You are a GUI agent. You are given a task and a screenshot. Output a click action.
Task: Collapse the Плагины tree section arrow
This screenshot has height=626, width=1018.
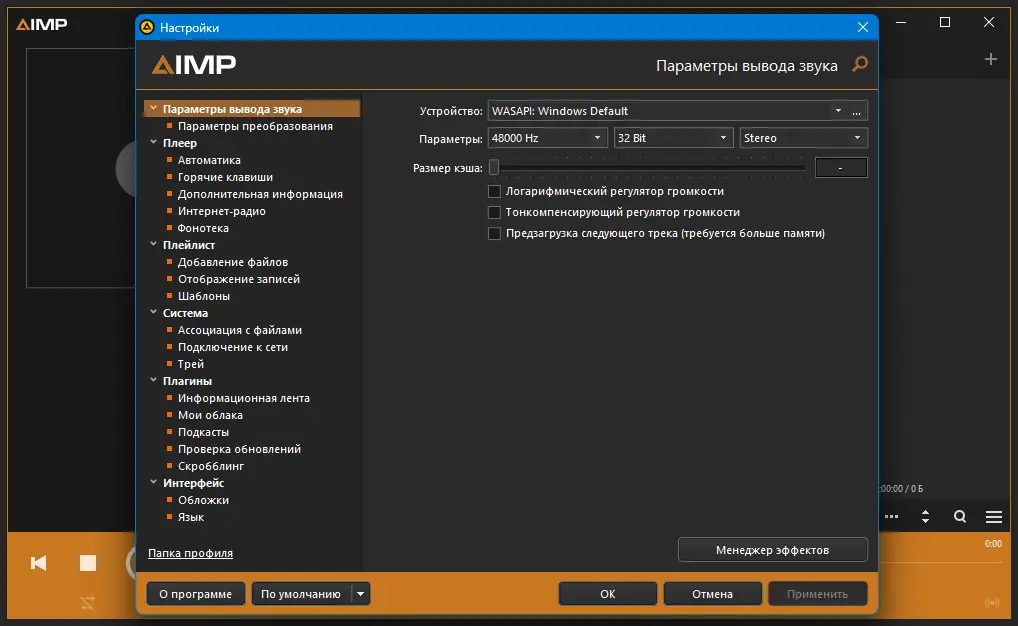(x=154, y=381)
